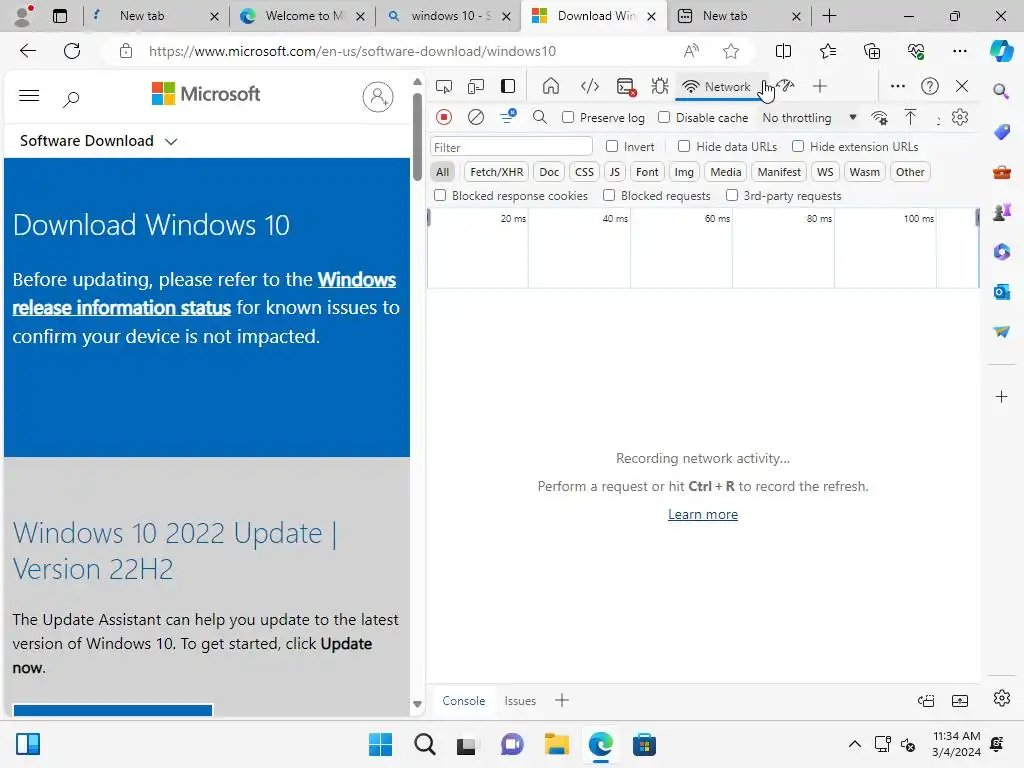Open Copilot in Edge sidebar
The image size is (1024, 768).
click(x=1001, y=51)
